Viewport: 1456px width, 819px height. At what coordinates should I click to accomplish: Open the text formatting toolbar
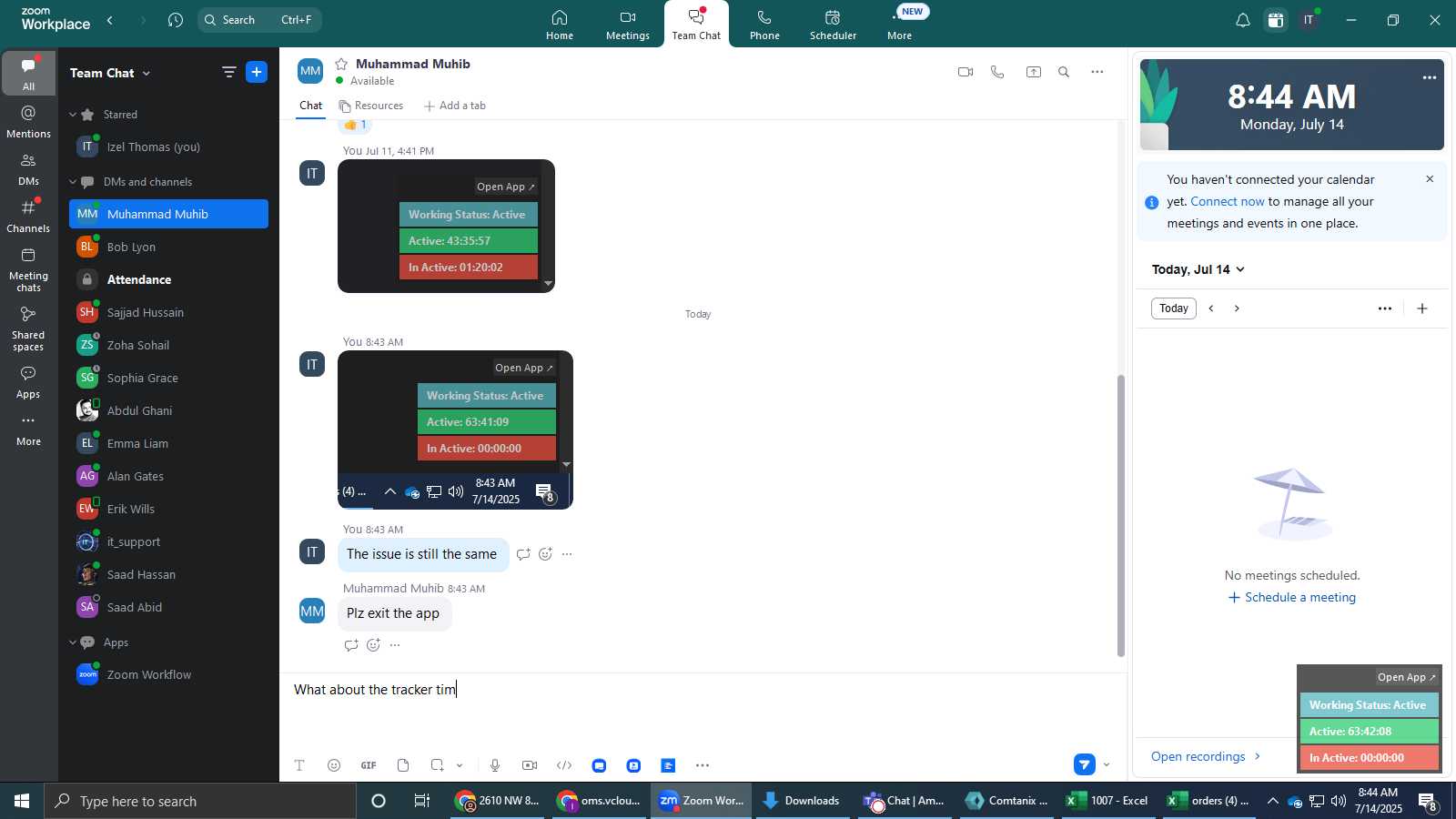299,765
